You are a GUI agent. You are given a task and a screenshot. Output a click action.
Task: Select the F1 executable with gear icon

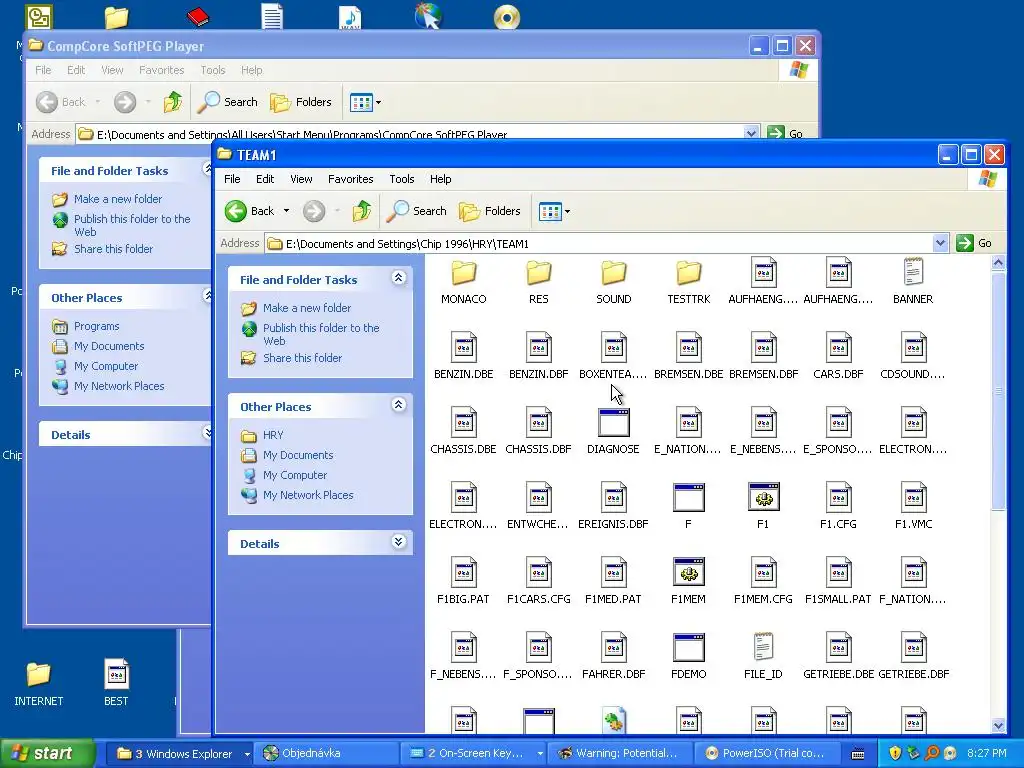[x=763, y=507]
